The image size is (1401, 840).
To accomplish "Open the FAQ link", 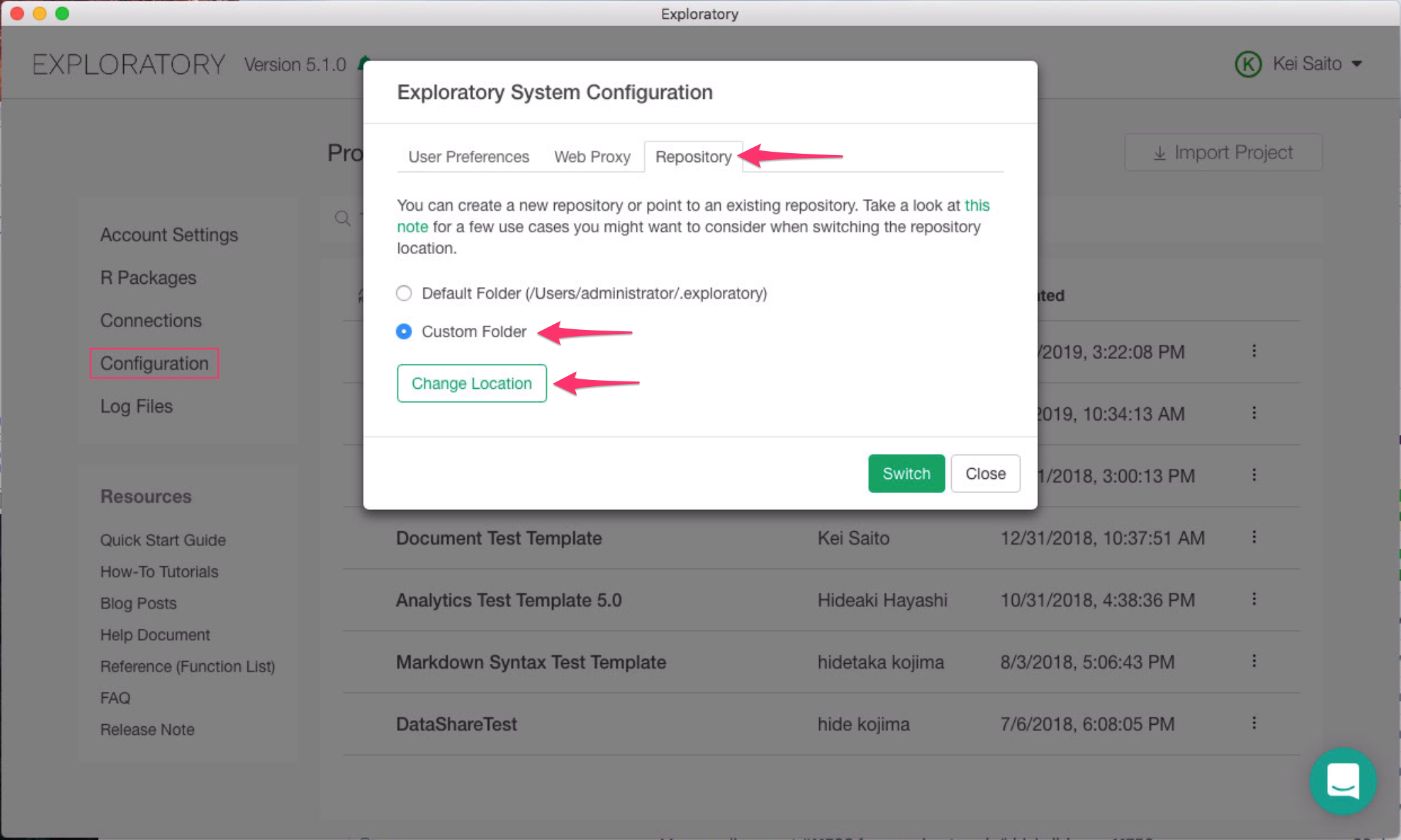I will [115, 698].
